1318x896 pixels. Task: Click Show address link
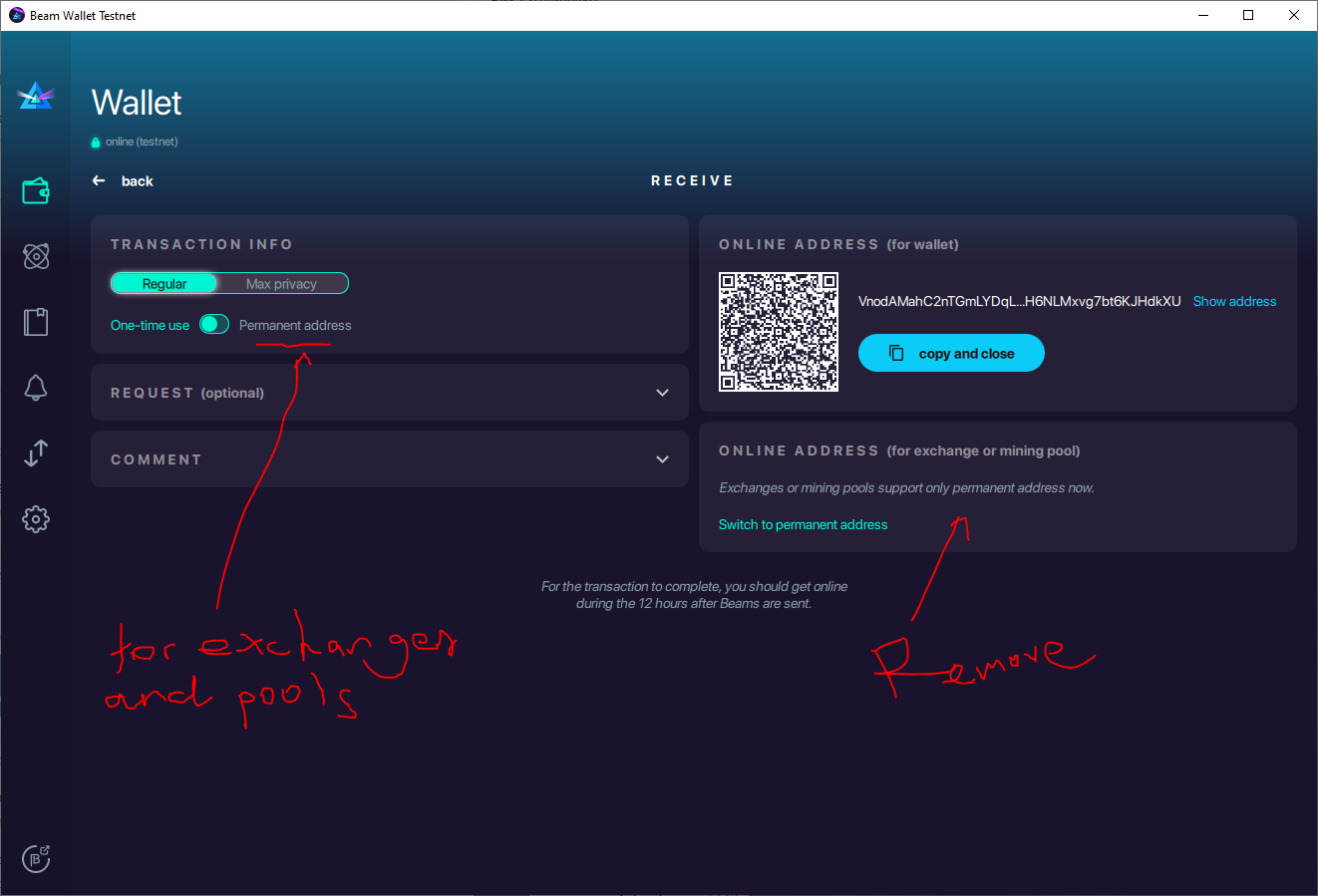click(x=1234, y=300)
